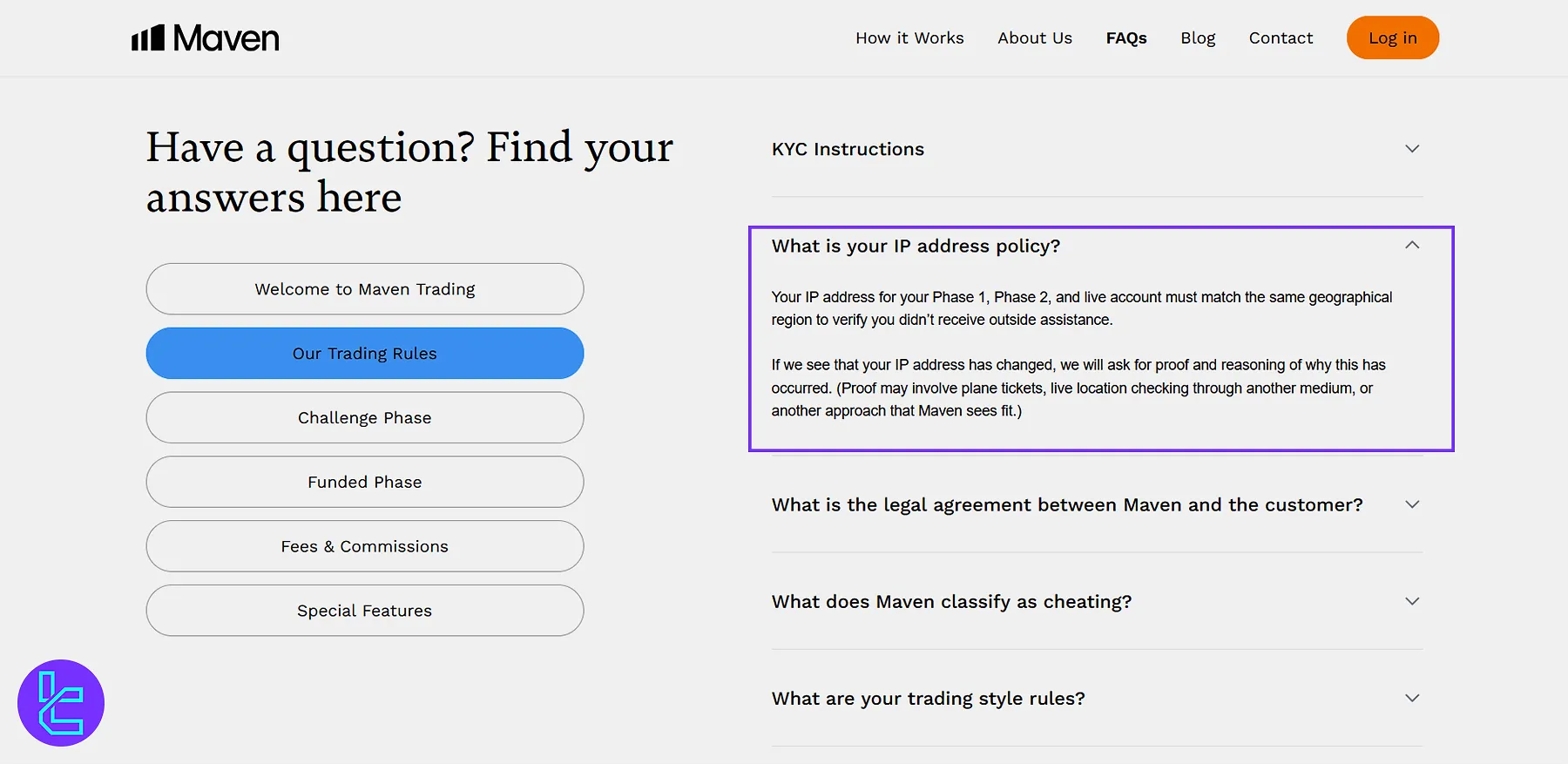Open the floating purple widget icon
Viewport: 1568px width, 764px height.
61,703
